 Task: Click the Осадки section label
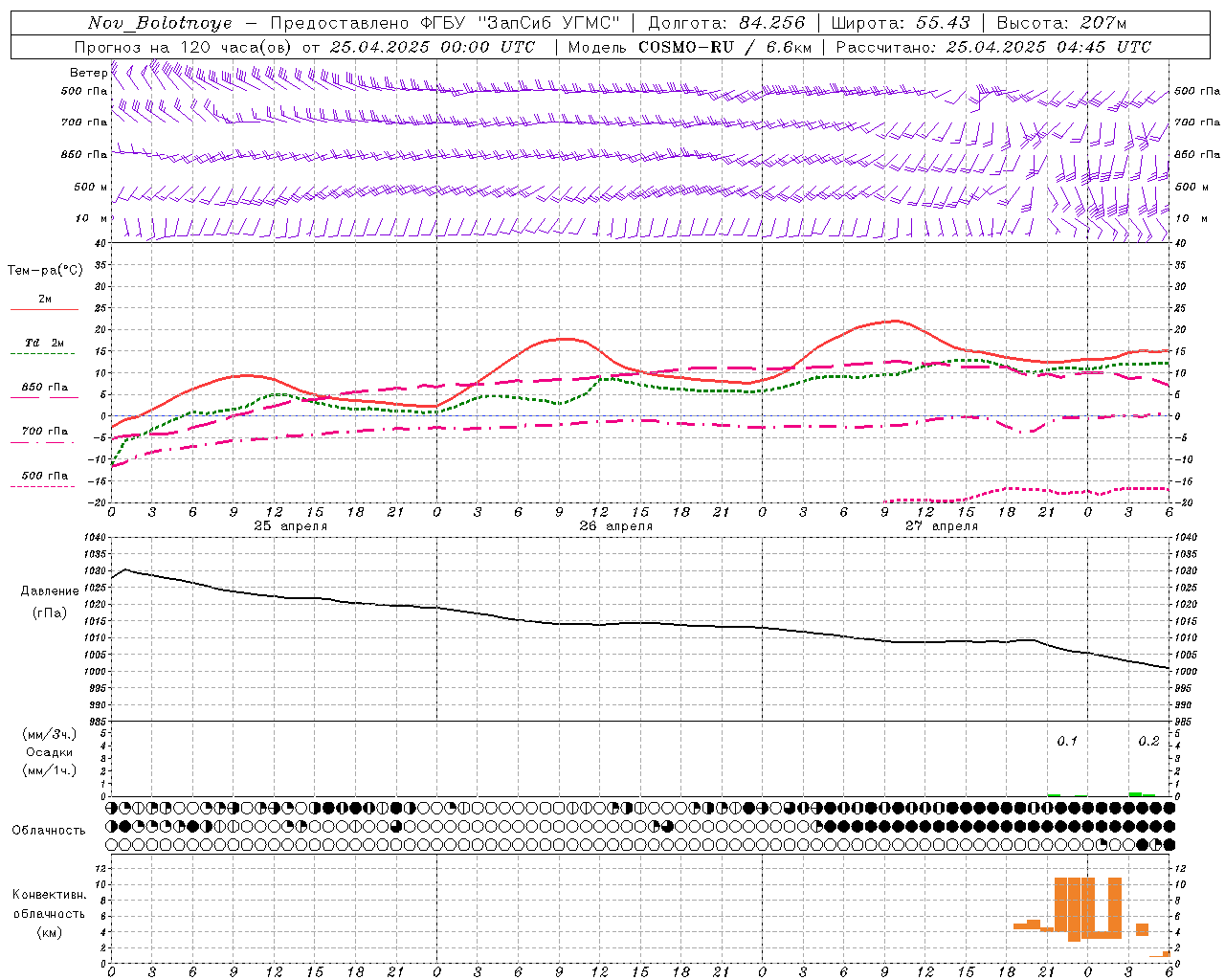click(50, 752)
